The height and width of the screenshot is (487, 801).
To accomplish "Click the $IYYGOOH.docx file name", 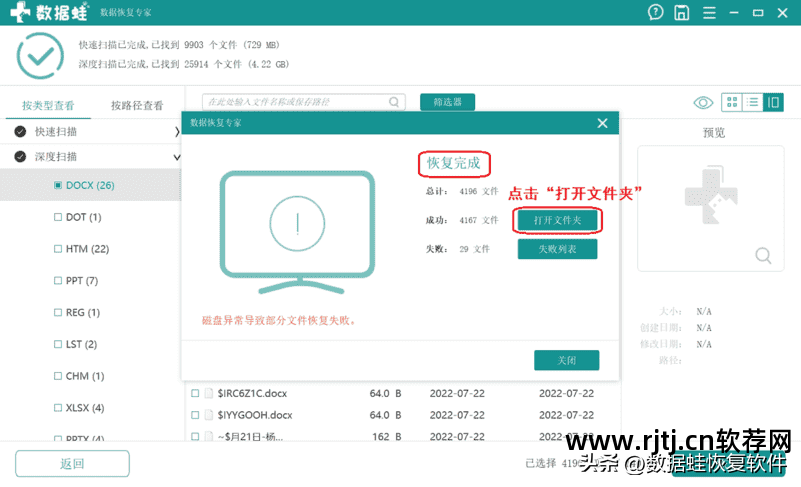I will point(255,415).
